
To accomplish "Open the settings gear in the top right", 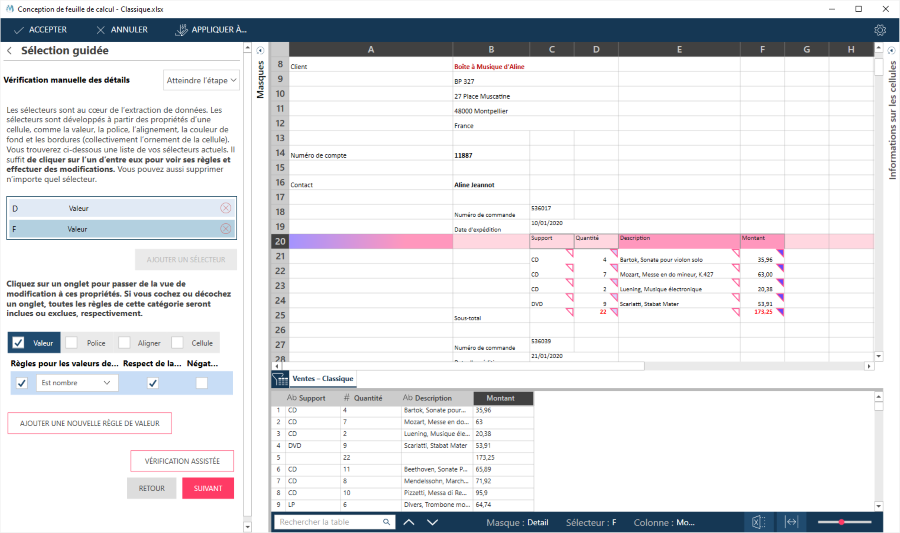I will 880,30.
